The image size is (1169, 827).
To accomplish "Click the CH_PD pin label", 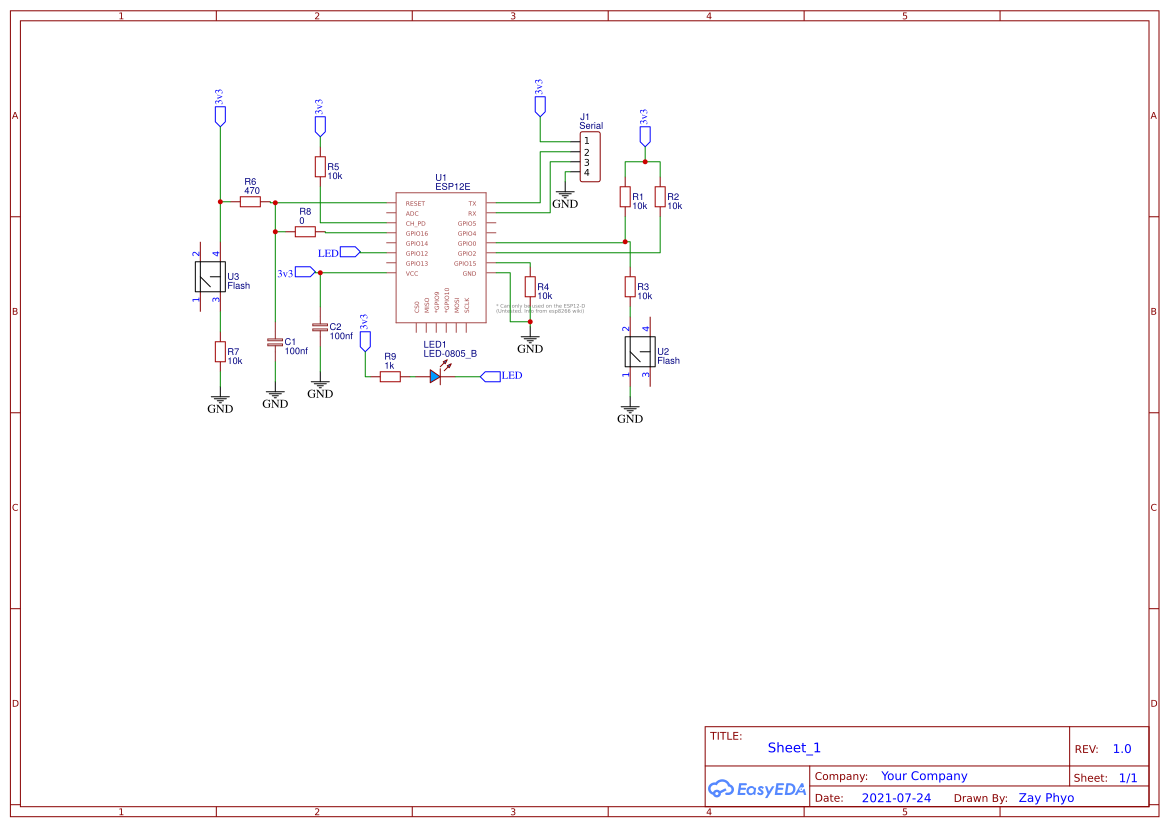I will pos(415,224).
